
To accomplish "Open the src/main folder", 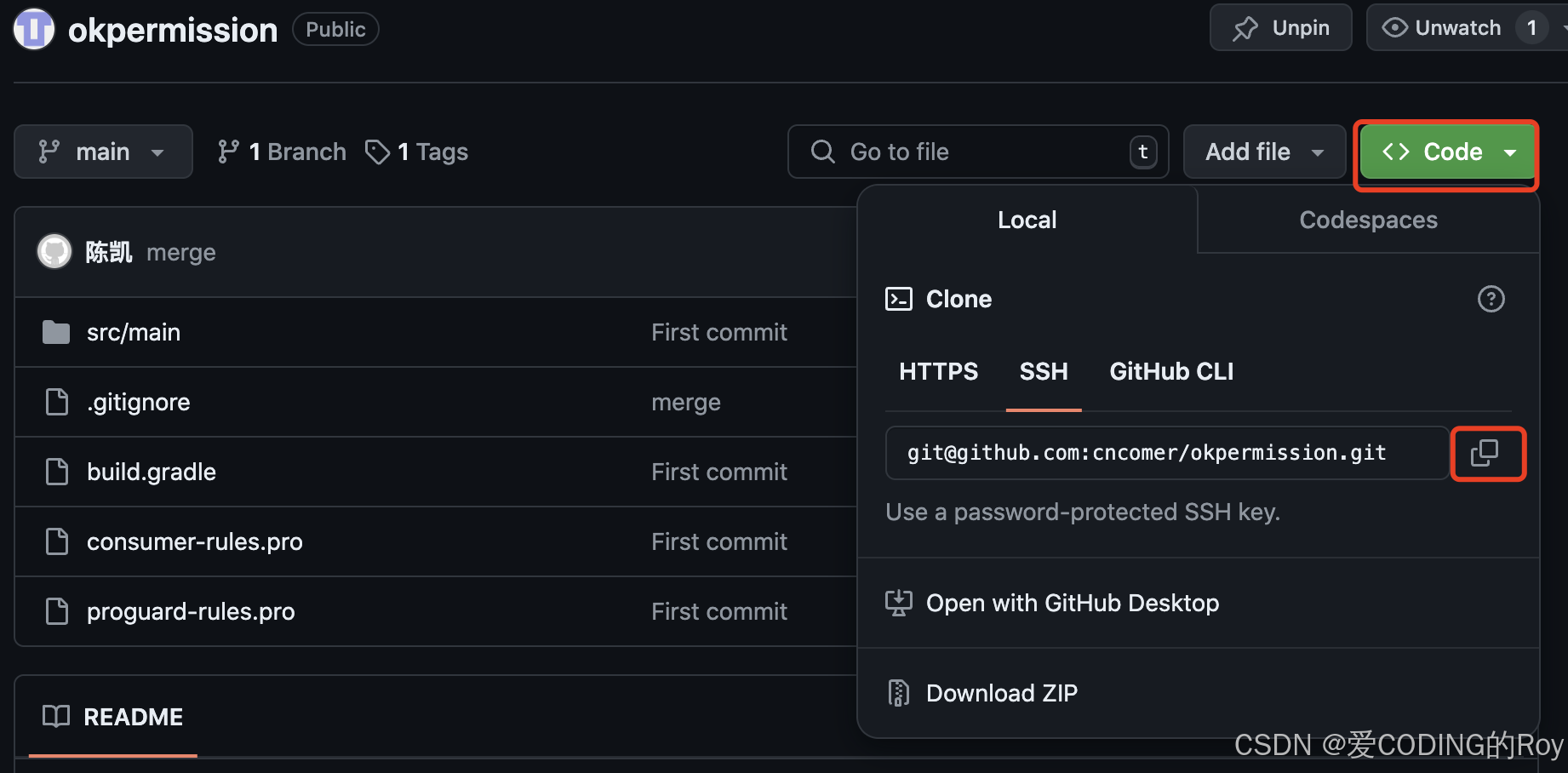I will 134,332.
